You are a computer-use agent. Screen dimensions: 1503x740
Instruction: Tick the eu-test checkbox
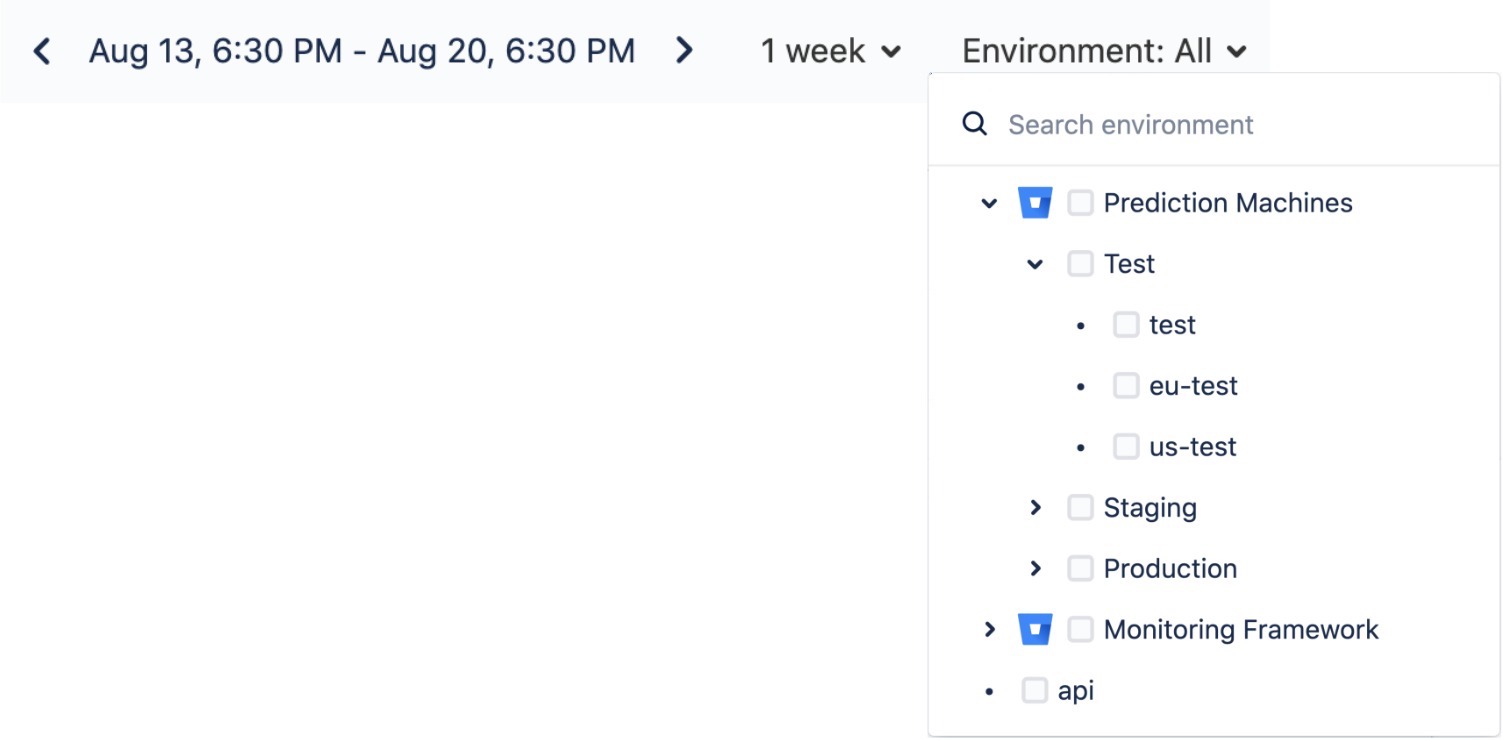coord(1126,386)
